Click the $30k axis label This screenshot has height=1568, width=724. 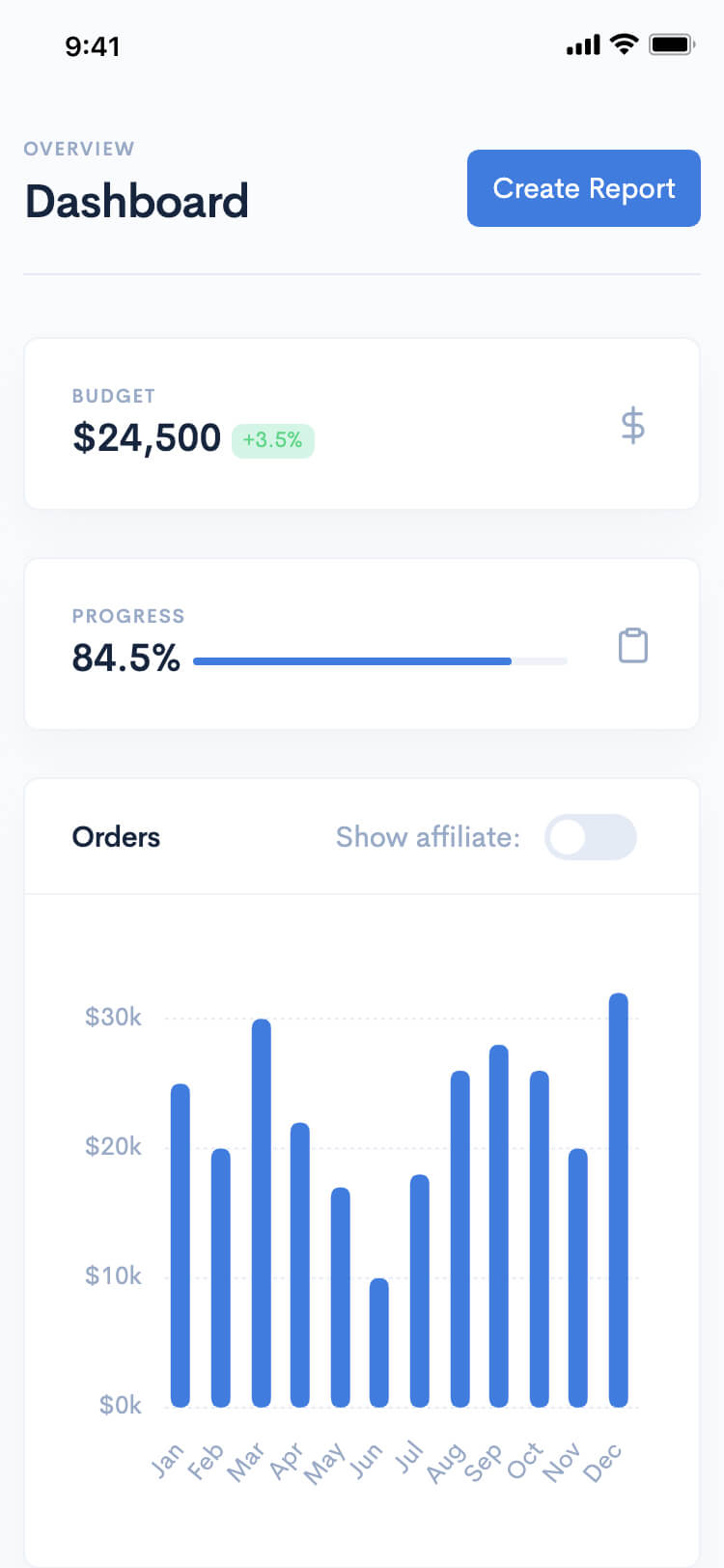pos(113,1017)
